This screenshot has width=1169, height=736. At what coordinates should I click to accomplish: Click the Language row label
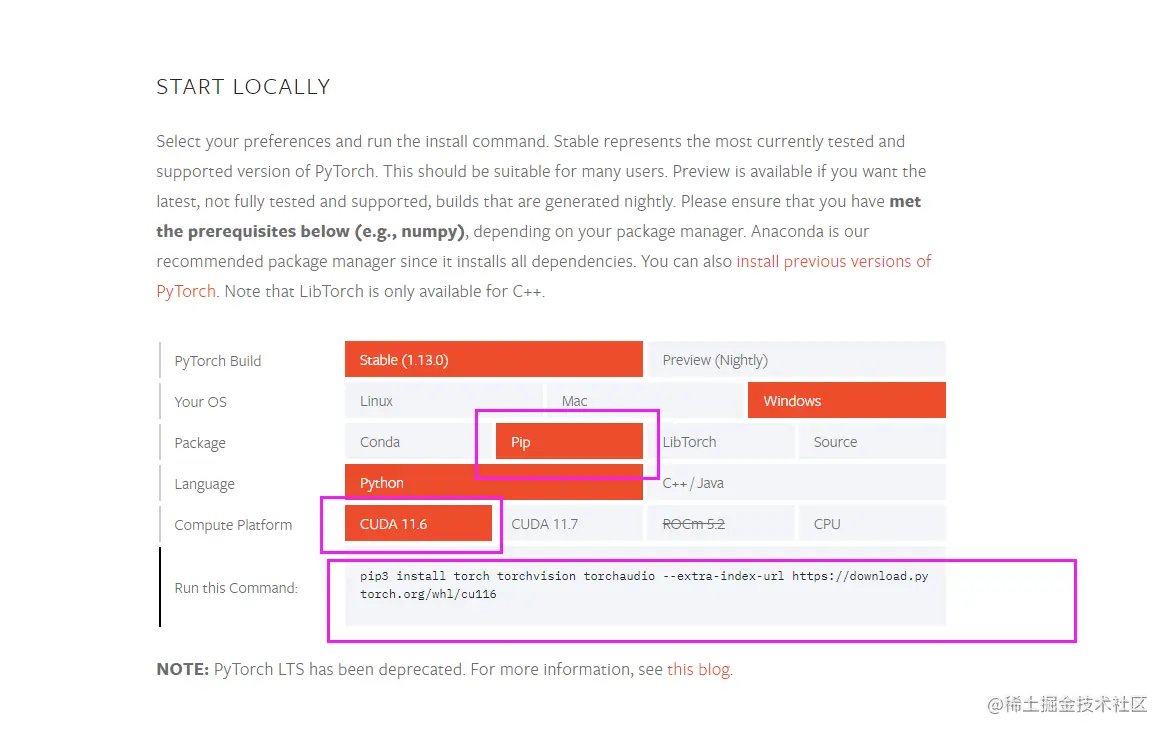click(204, 484)
